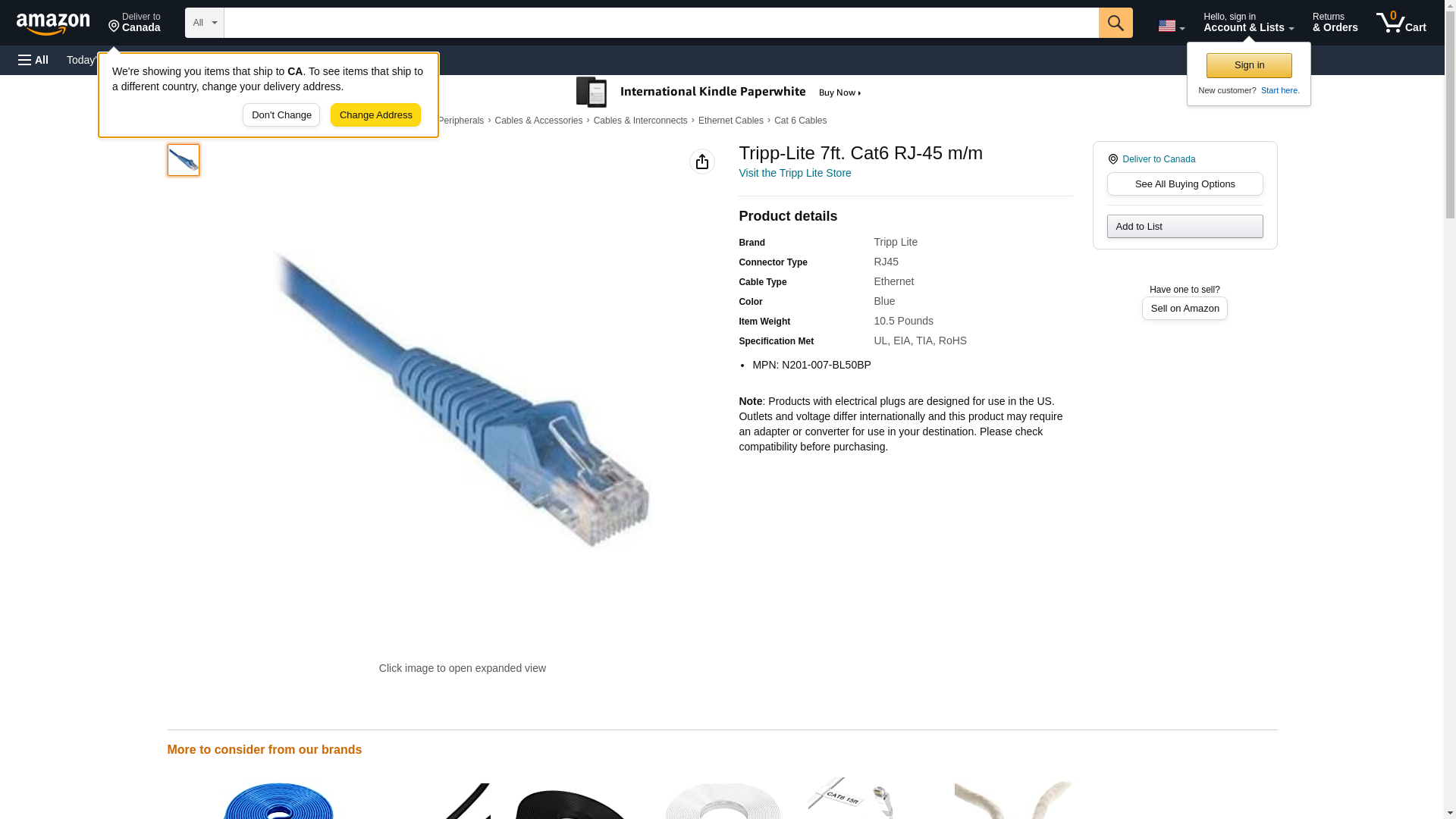Image resolution: width=1456 pixels, height=819 pixels.
Task: Expand Account & Lists dropdown
Action: coord(1248,23)
